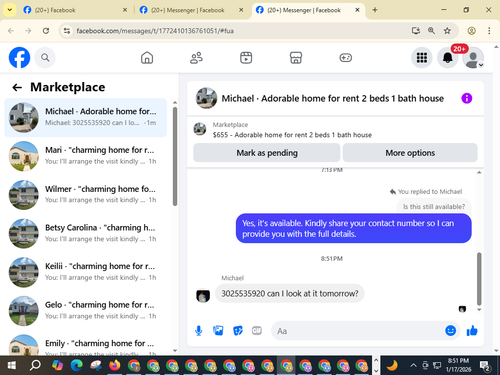Image resolution: width=500 pixels, height=375 pixels.
Task: Open the Marketplace store icon
Action: (x=296, y=58)
